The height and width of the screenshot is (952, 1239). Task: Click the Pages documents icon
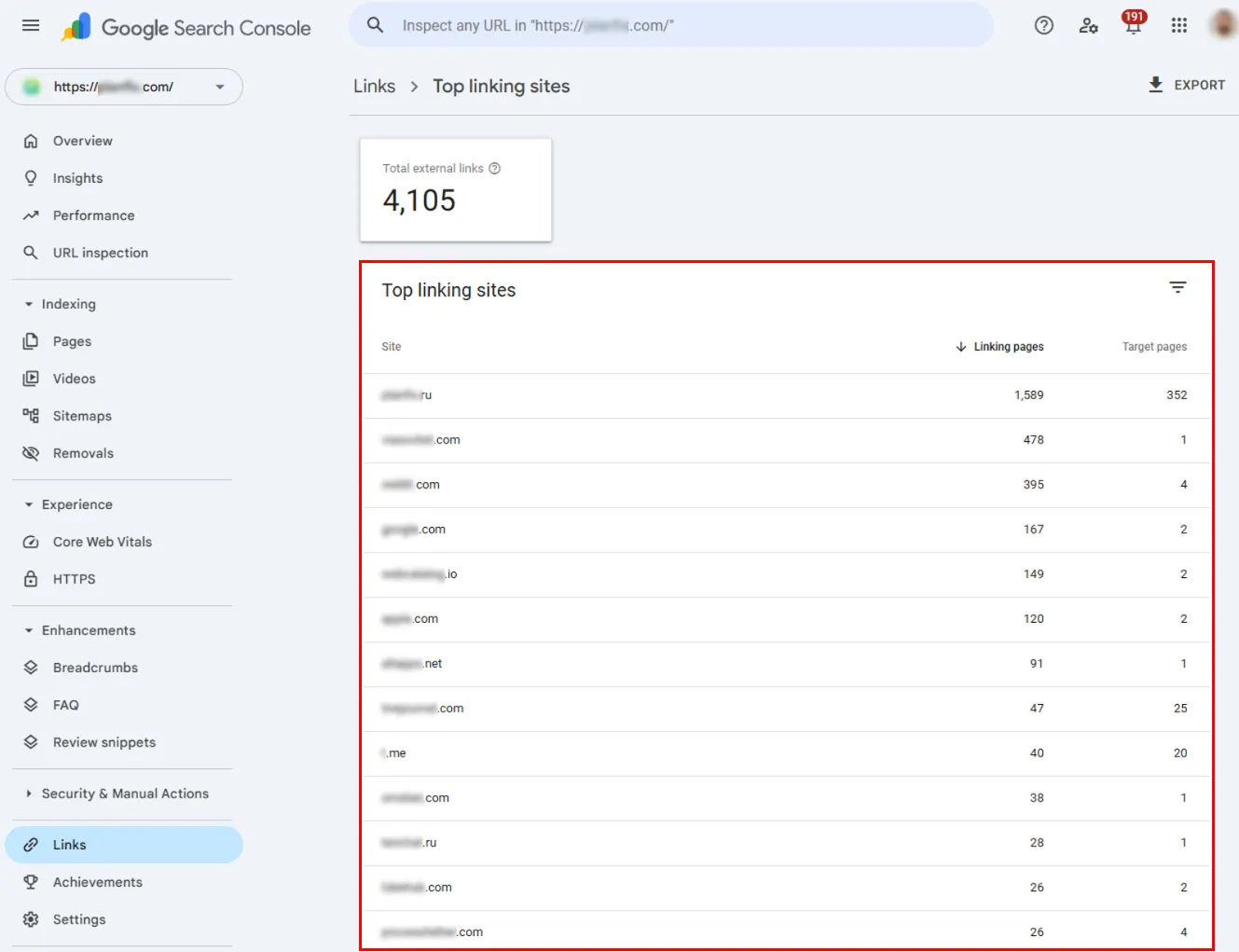pyautogui.click(x=31, y=341)
